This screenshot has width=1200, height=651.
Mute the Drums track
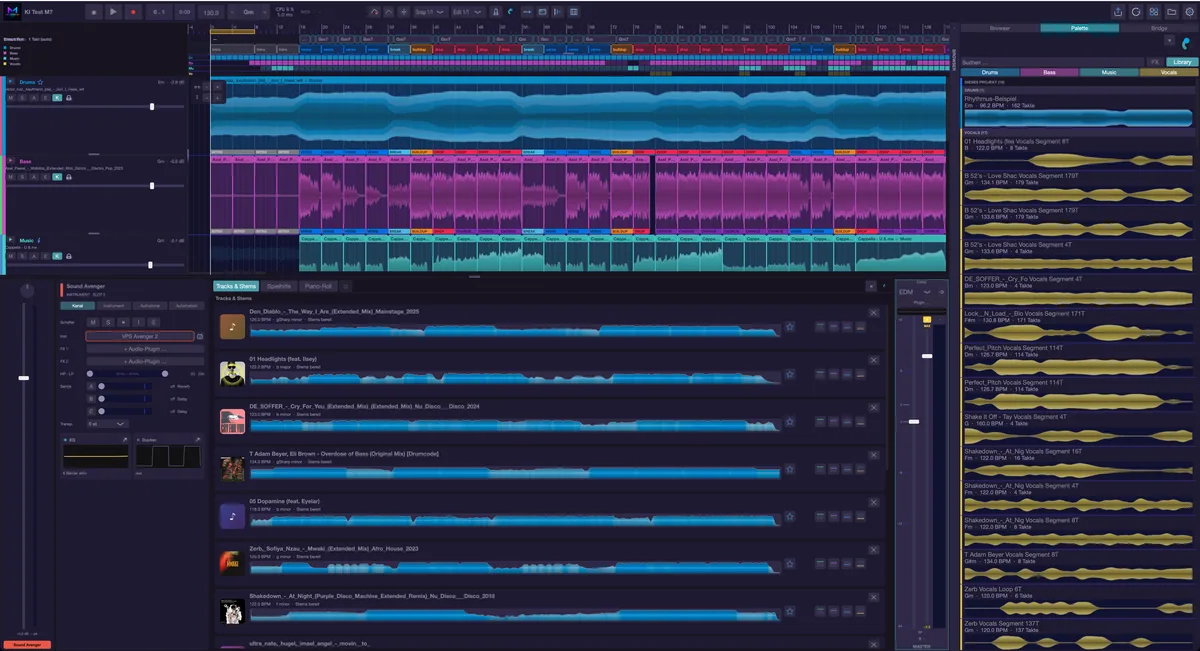pos(10,98)
